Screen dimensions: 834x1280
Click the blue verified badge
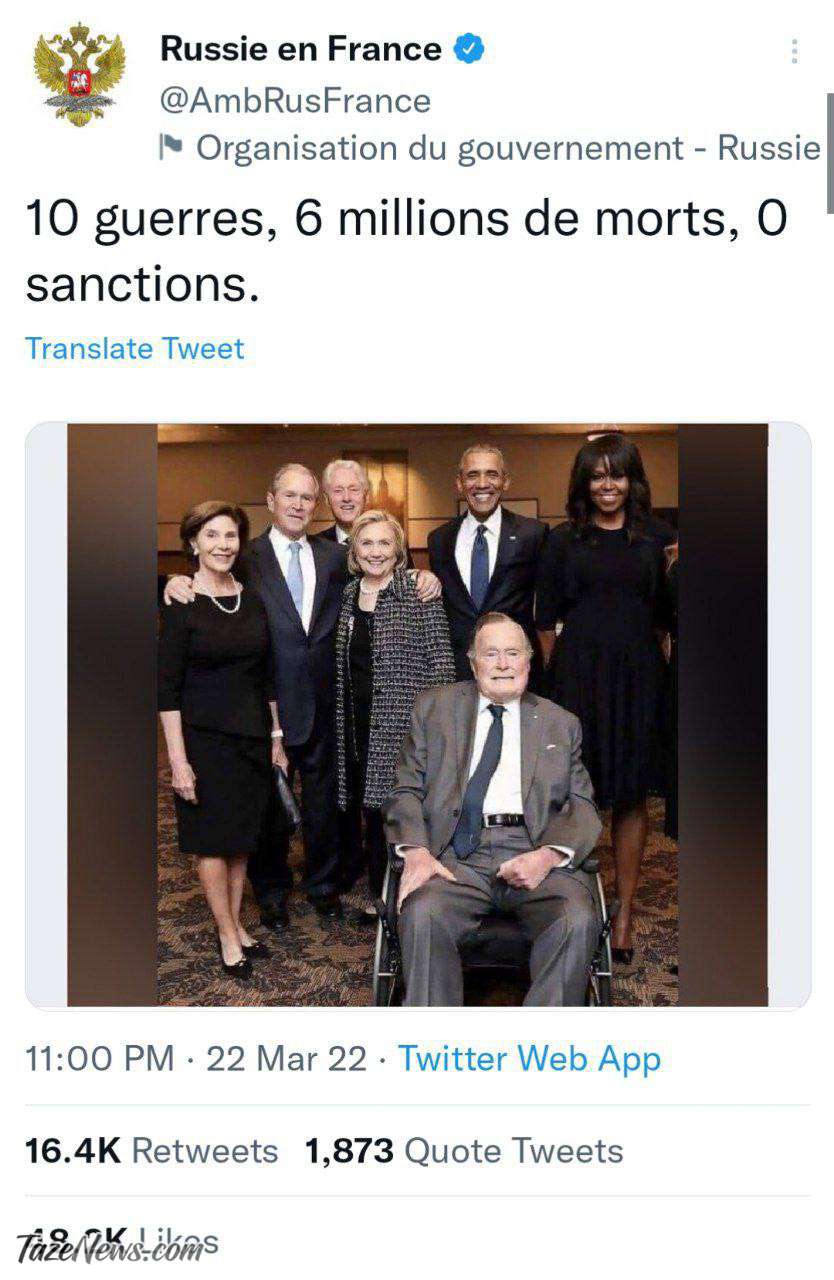click(x=470, y=48)
